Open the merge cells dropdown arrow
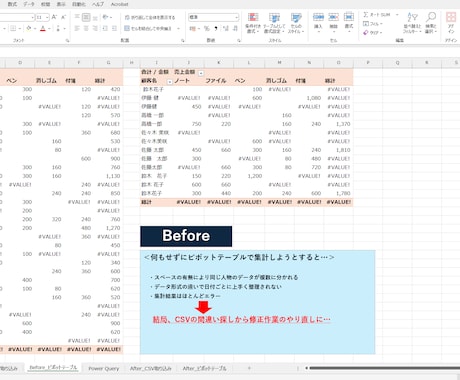Screen dimensions: 460x380 pos(178,29)
